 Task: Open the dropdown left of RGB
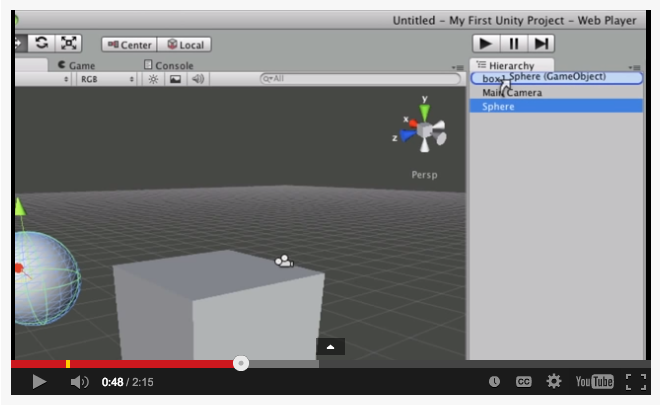[x=43, y=79]
